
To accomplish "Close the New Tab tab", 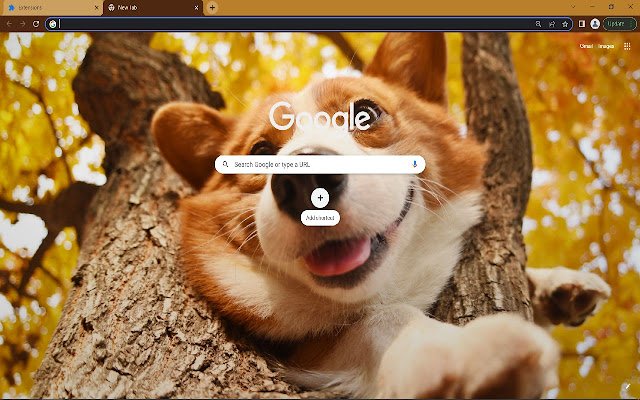I will (196, 7).
